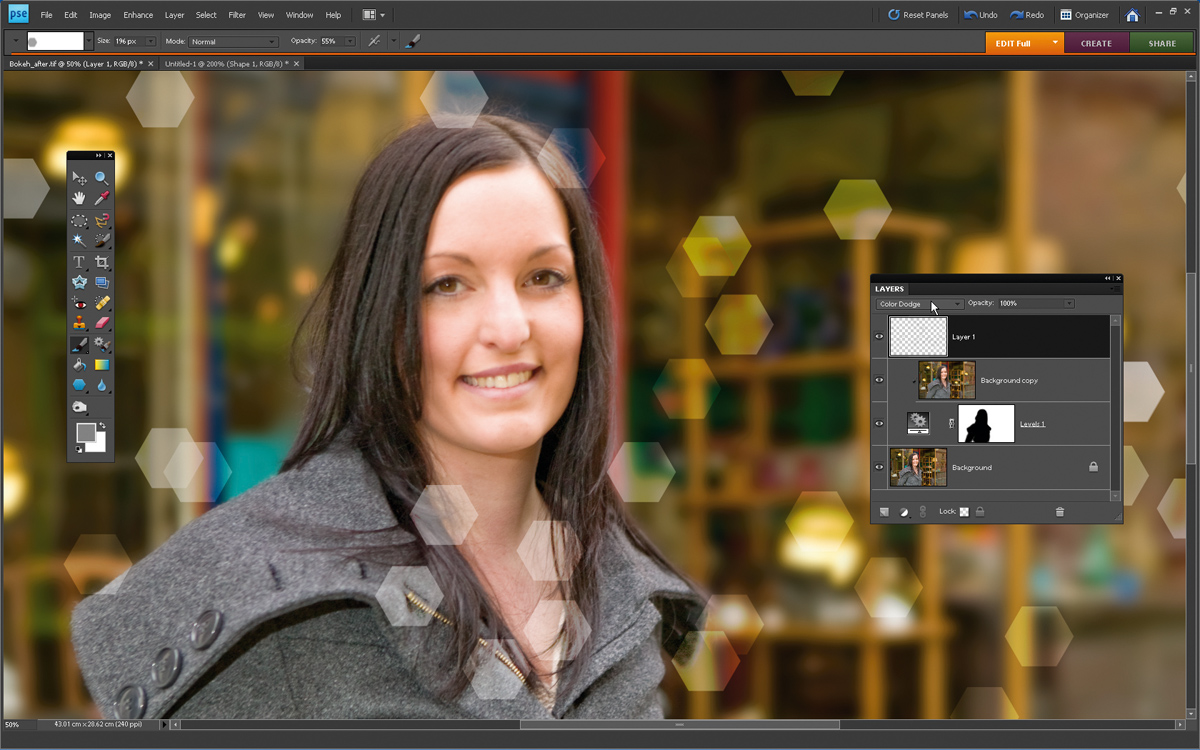The image size is (1200, 750).
Task: Click the airbrush option icon in options bar
Action: click(x=374, y=41)
